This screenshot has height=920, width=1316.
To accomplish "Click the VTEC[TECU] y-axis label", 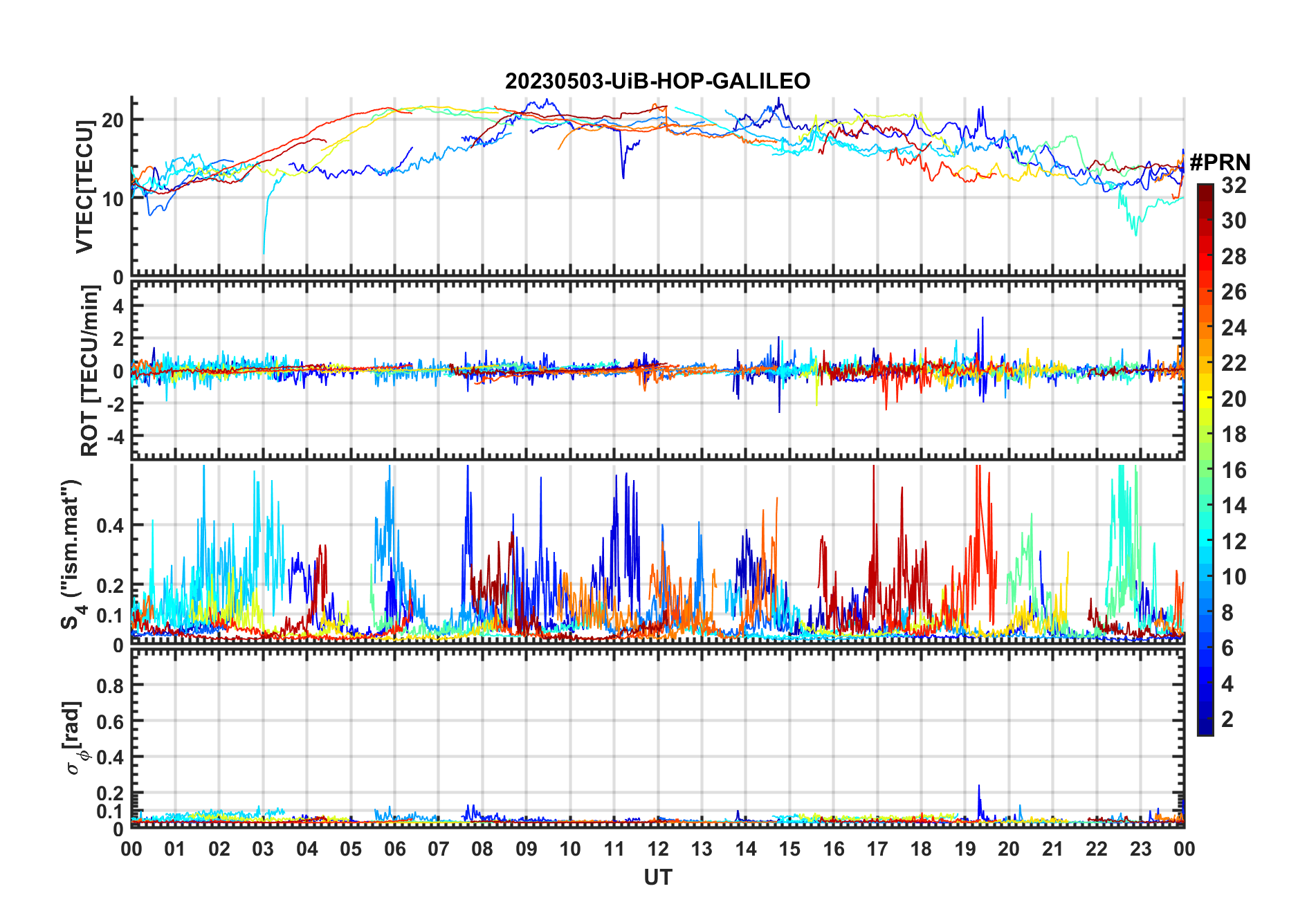I will 85,187.
